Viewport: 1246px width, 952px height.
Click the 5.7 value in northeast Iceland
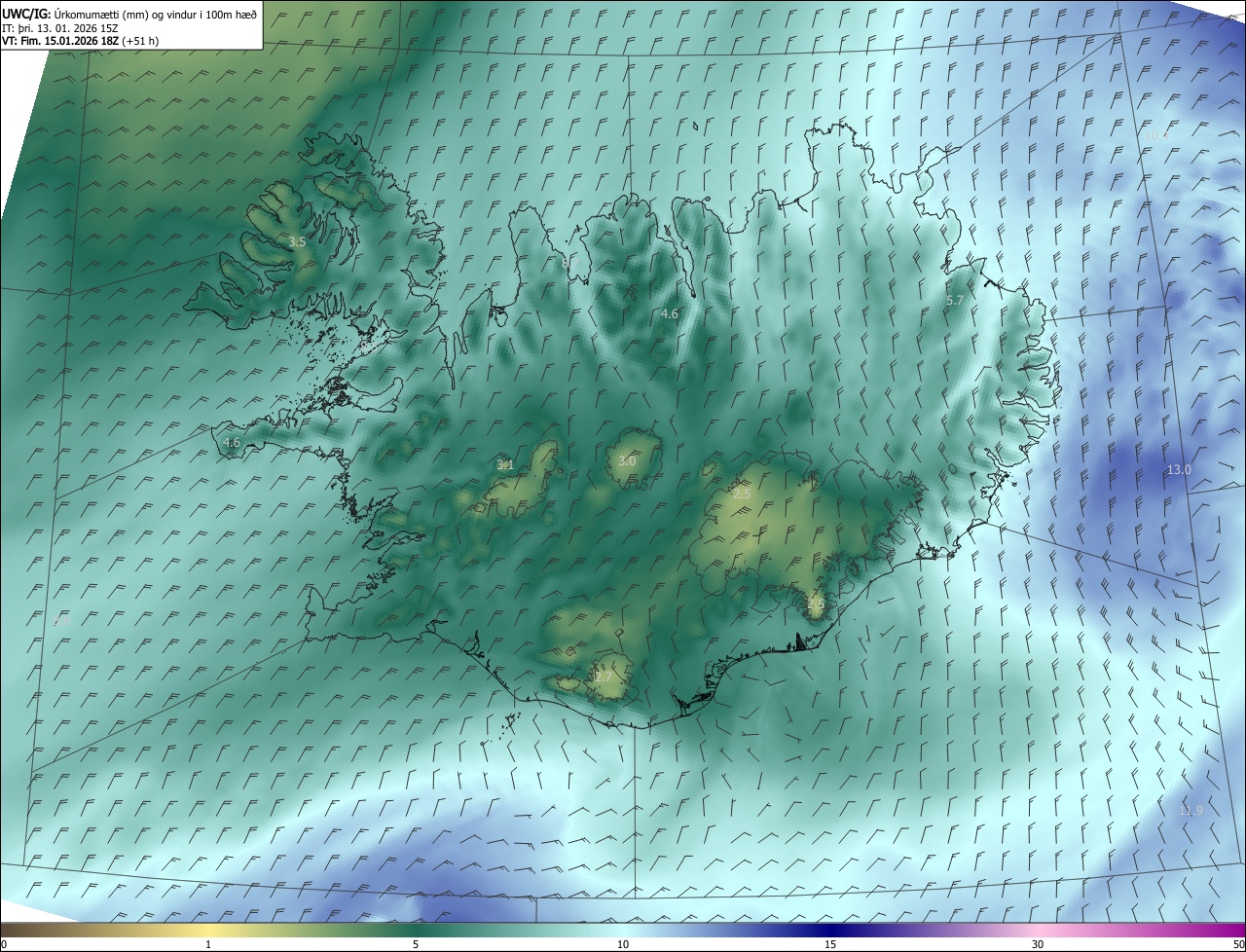point(954,301)
